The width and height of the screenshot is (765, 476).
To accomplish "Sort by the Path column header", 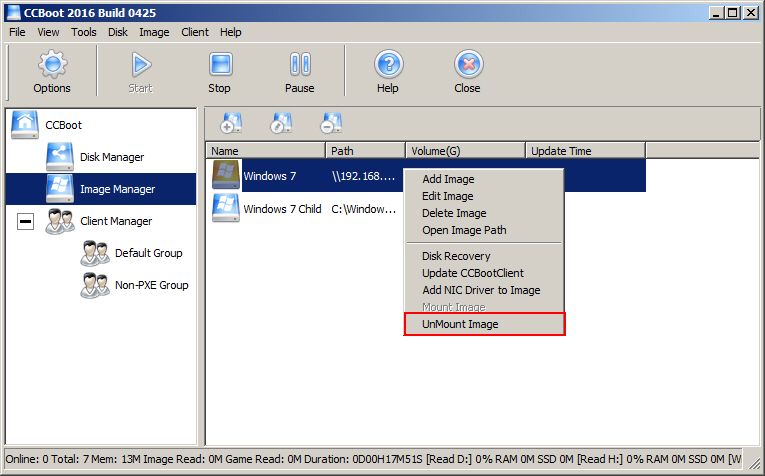I will point(365,151).
